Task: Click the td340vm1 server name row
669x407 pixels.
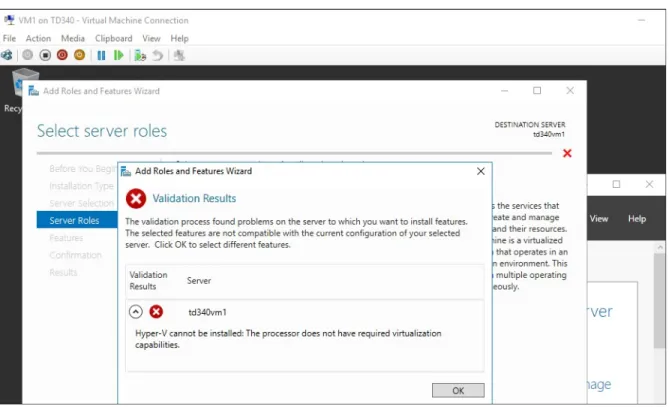Action: [207, 312]
